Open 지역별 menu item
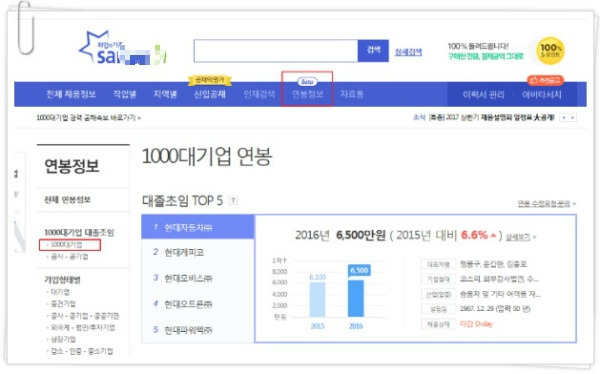Screen dimensions: 600x374 (165, 94)
